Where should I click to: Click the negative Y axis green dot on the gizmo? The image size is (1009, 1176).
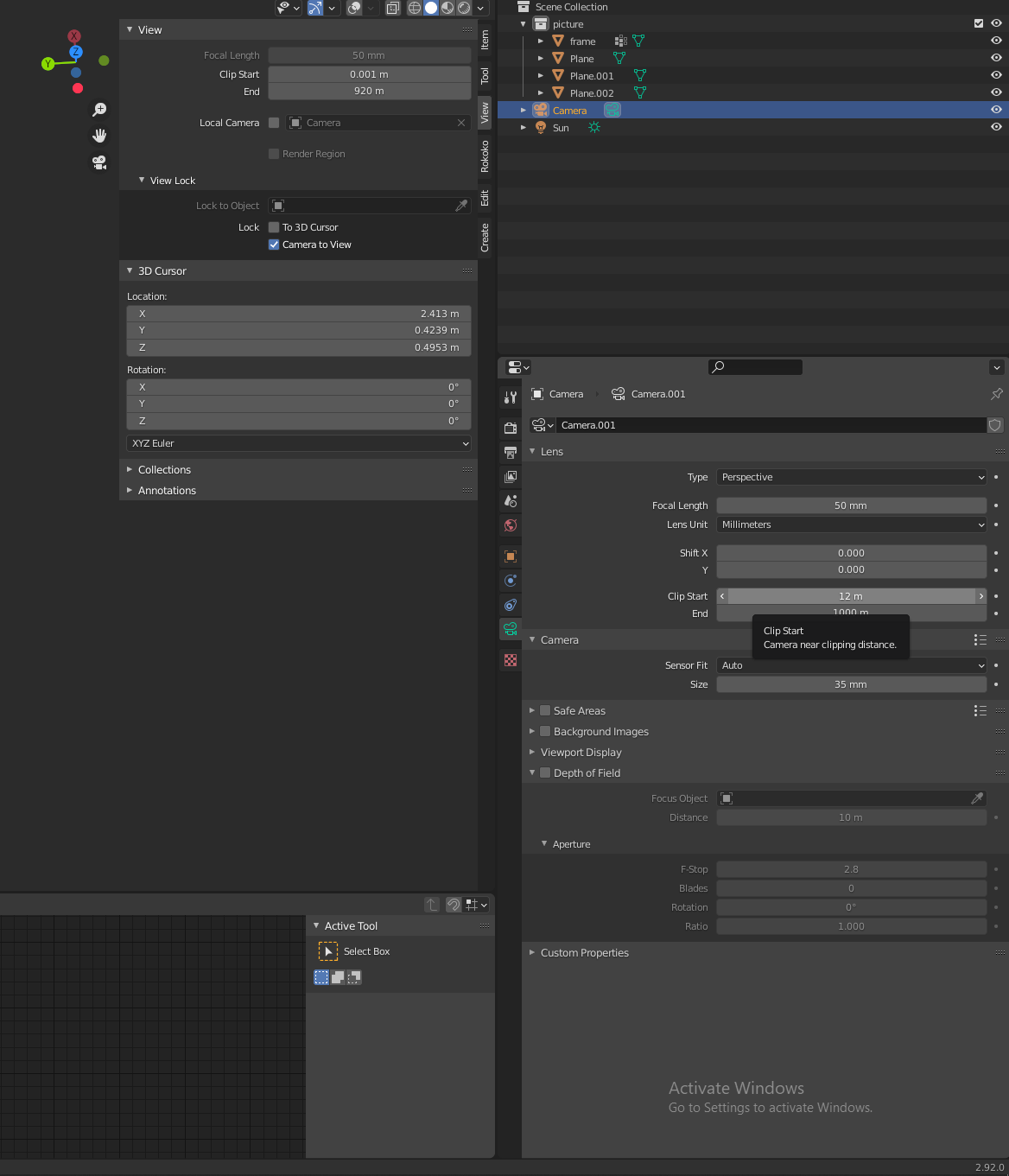[104, 60]
